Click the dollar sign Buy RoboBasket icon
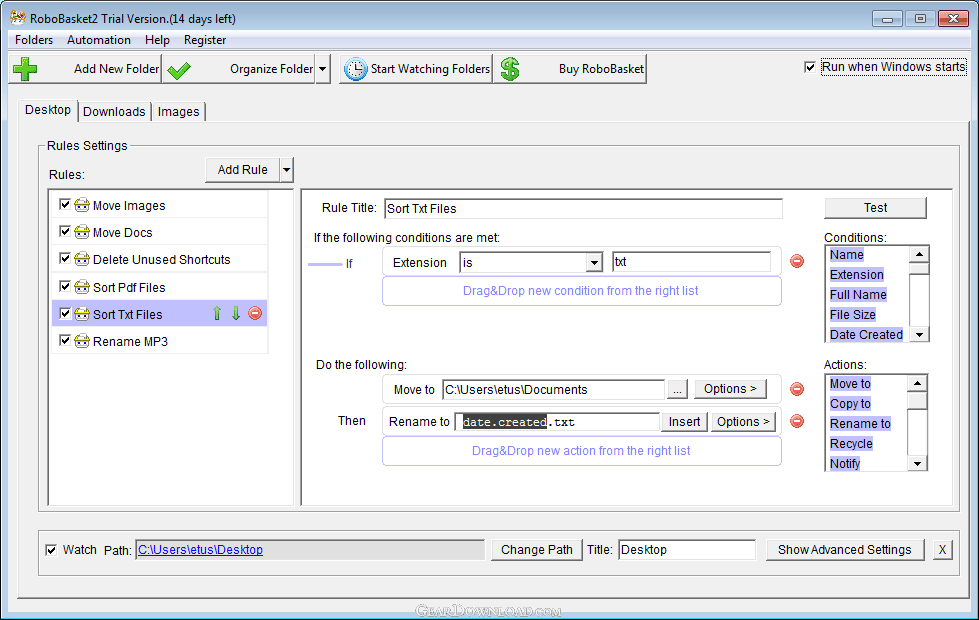 tap(510, 69)
